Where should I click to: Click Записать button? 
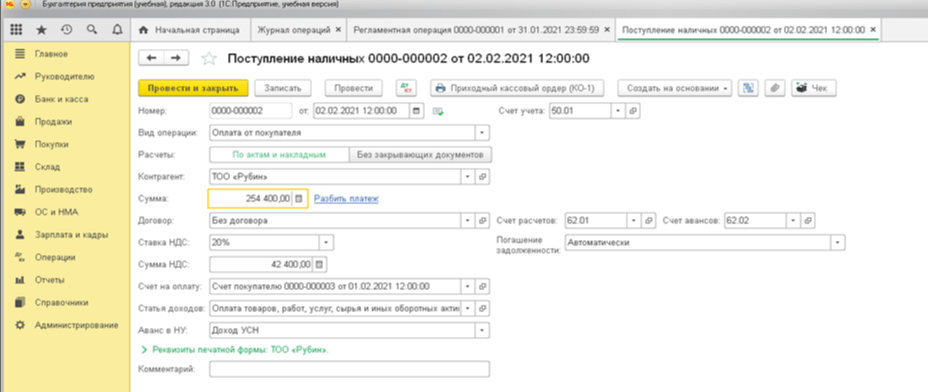[283, 88]
